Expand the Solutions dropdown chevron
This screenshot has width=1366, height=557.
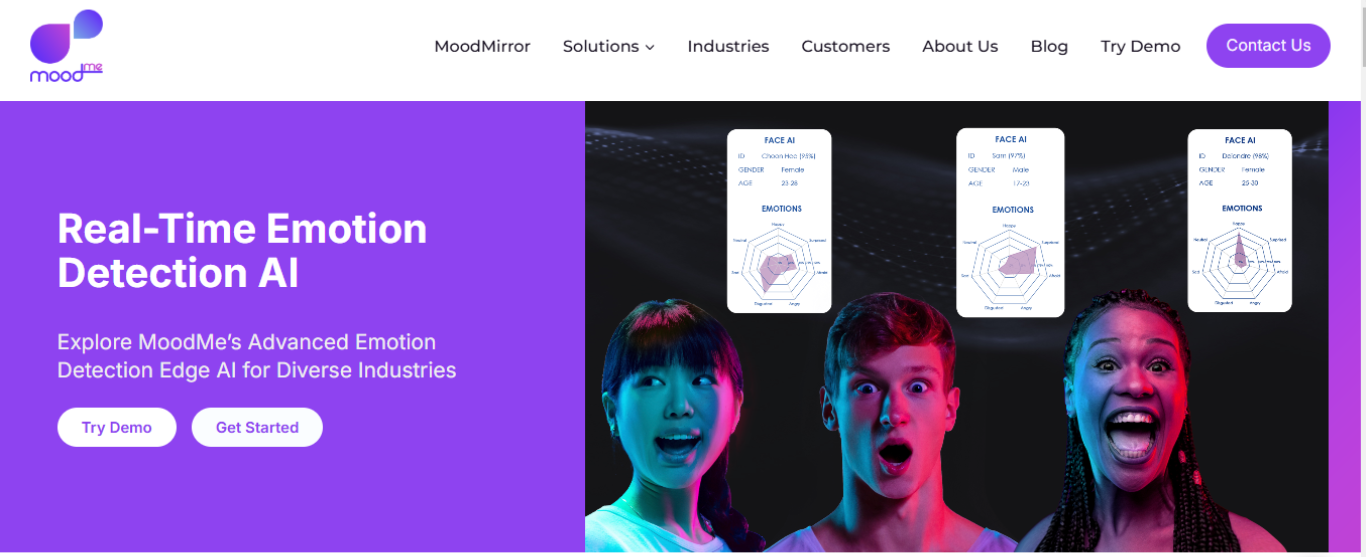pos(650,47)
